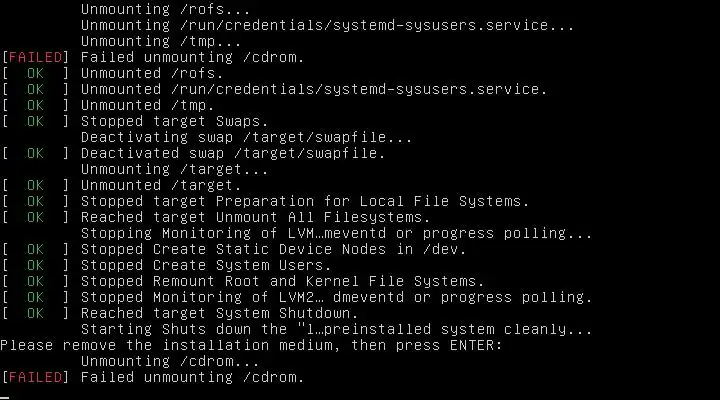
Task: Click the last FAILED status at bottom
Action: (35, 377)
